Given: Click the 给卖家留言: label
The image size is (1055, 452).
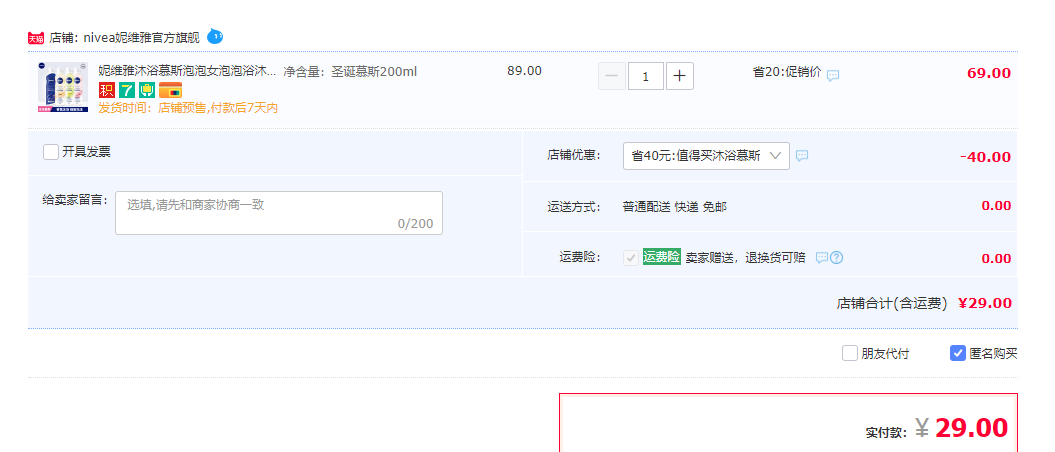Looking at the screenshot, I should (x=75, y=199).
